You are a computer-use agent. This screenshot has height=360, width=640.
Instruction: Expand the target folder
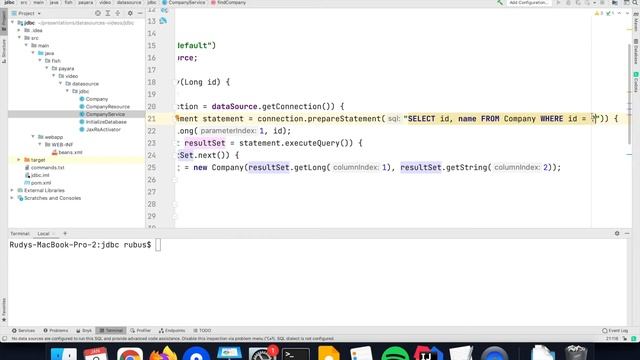tap(19, 160)
